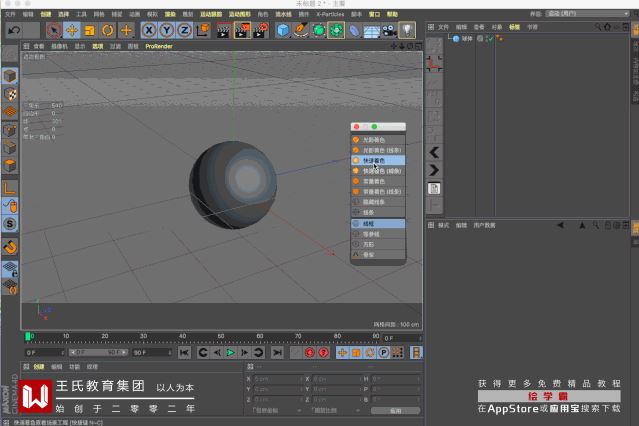639x426 pixels.
Task: Toggle the X axis lock
Action: tap(149, 30)
